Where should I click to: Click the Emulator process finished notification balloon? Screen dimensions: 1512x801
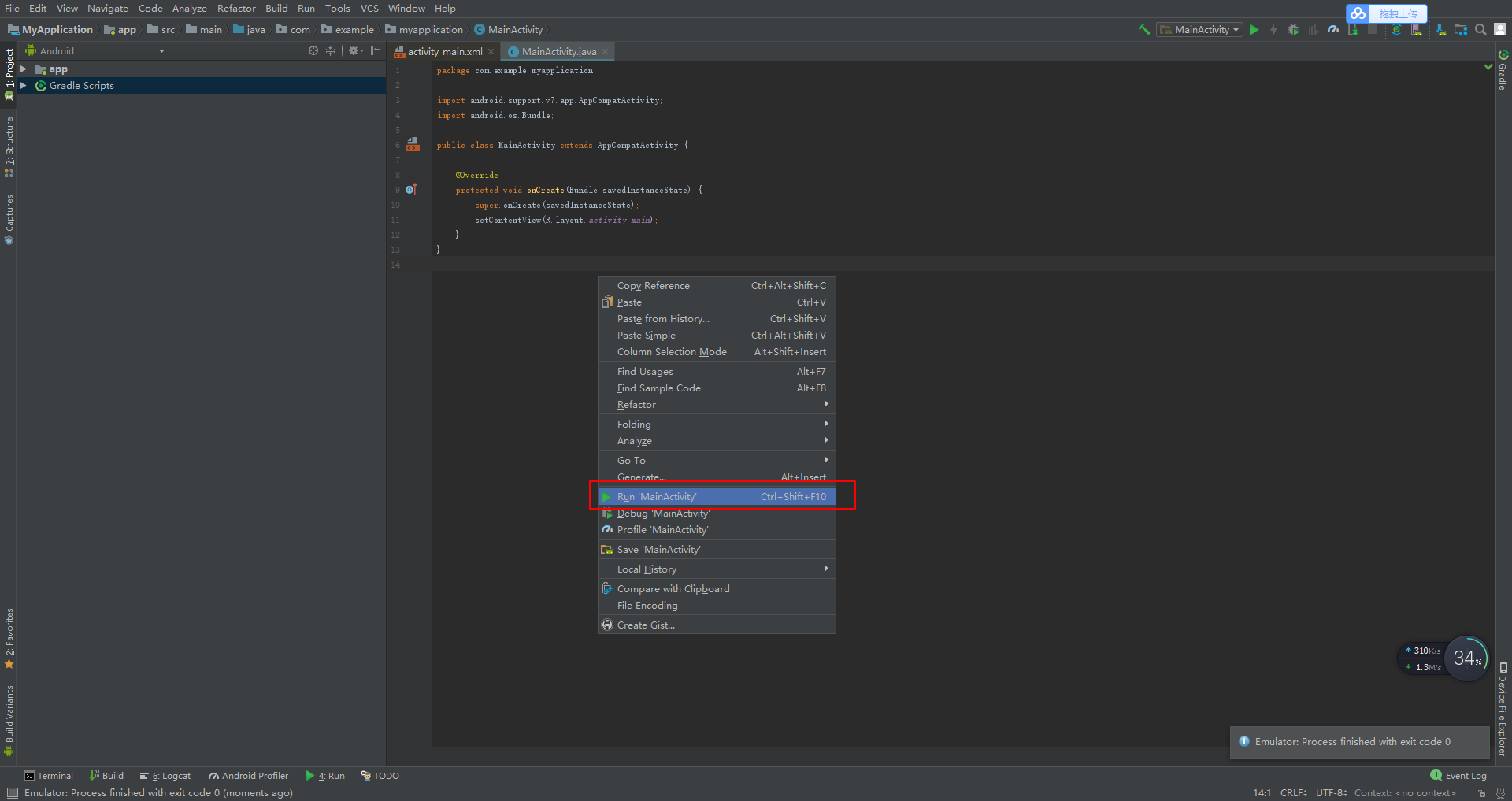click(1359, 742)
